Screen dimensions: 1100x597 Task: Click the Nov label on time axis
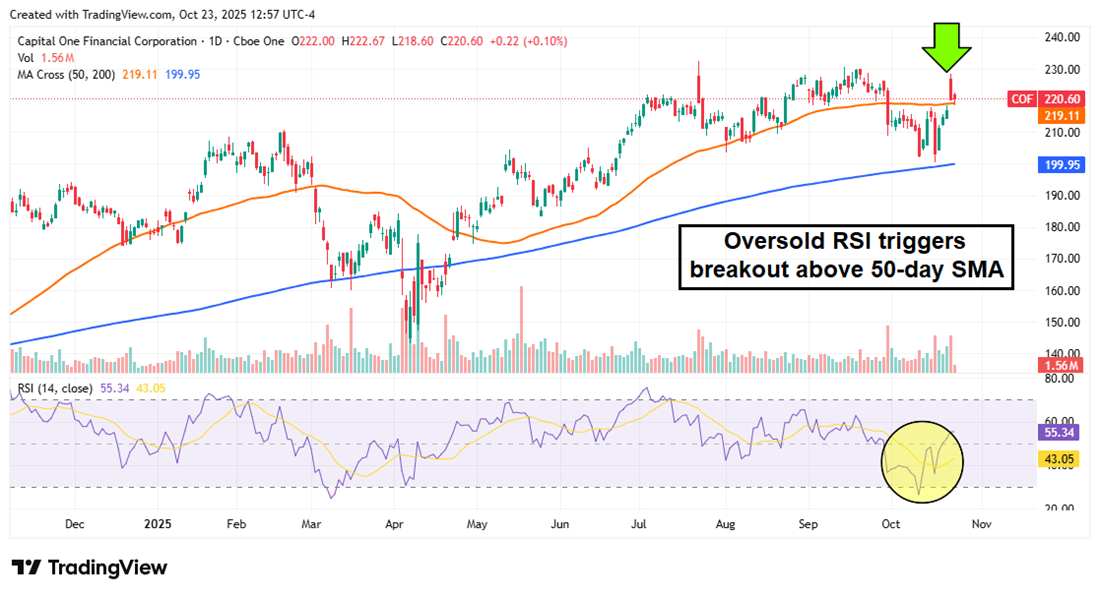point(981,524)
